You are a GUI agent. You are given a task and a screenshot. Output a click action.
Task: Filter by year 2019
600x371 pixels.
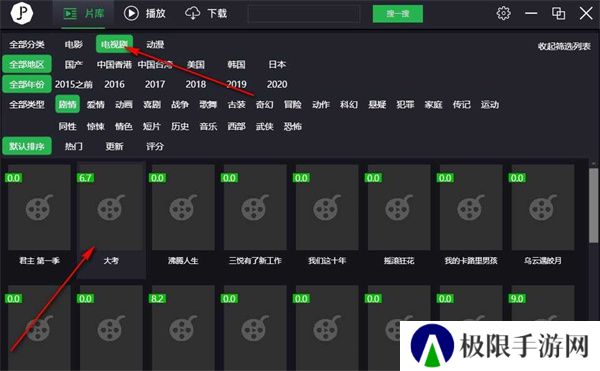click(x=236, y=84)
